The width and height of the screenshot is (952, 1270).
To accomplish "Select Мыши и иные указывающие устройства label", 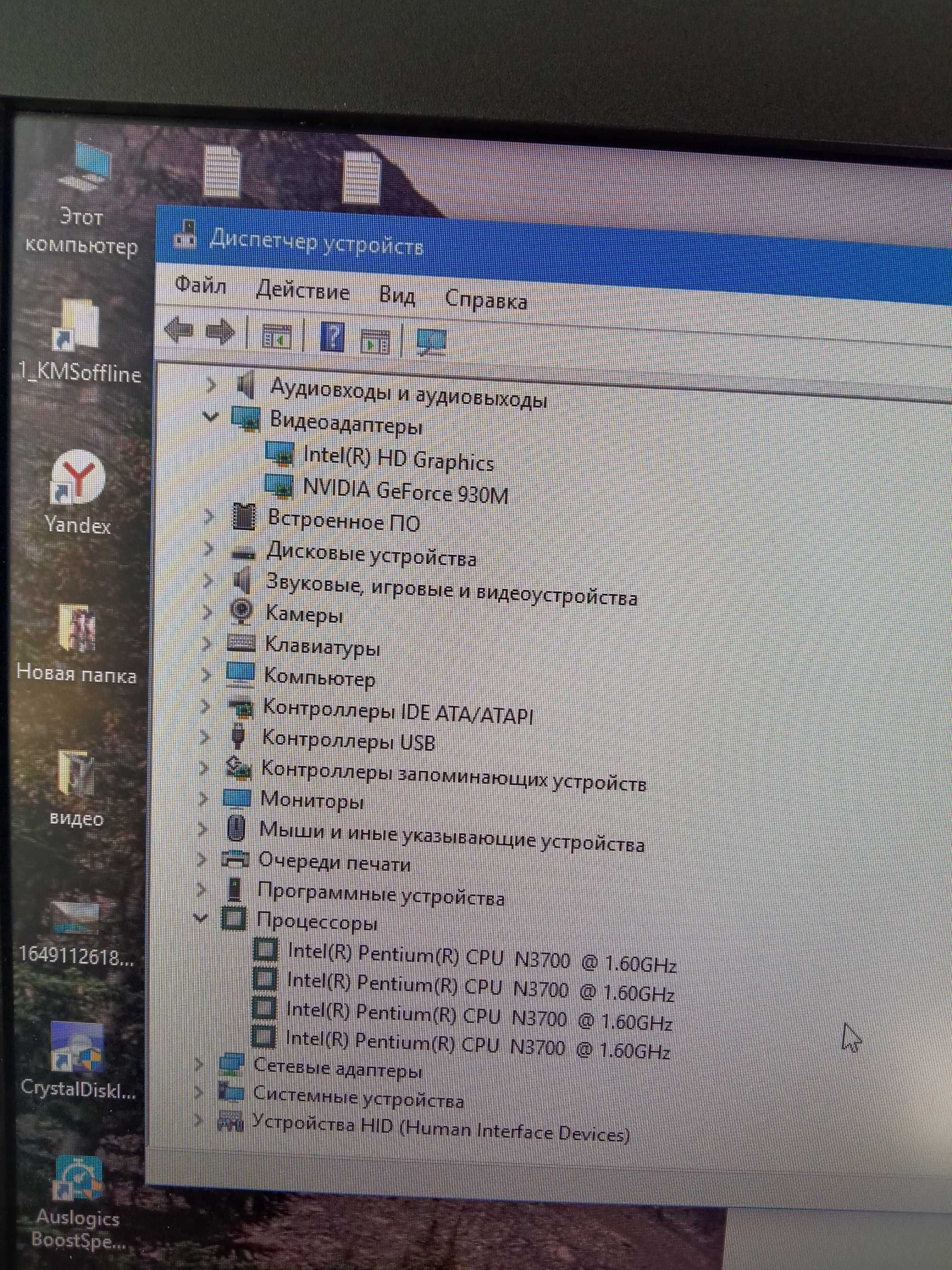I will coord(452,837).
